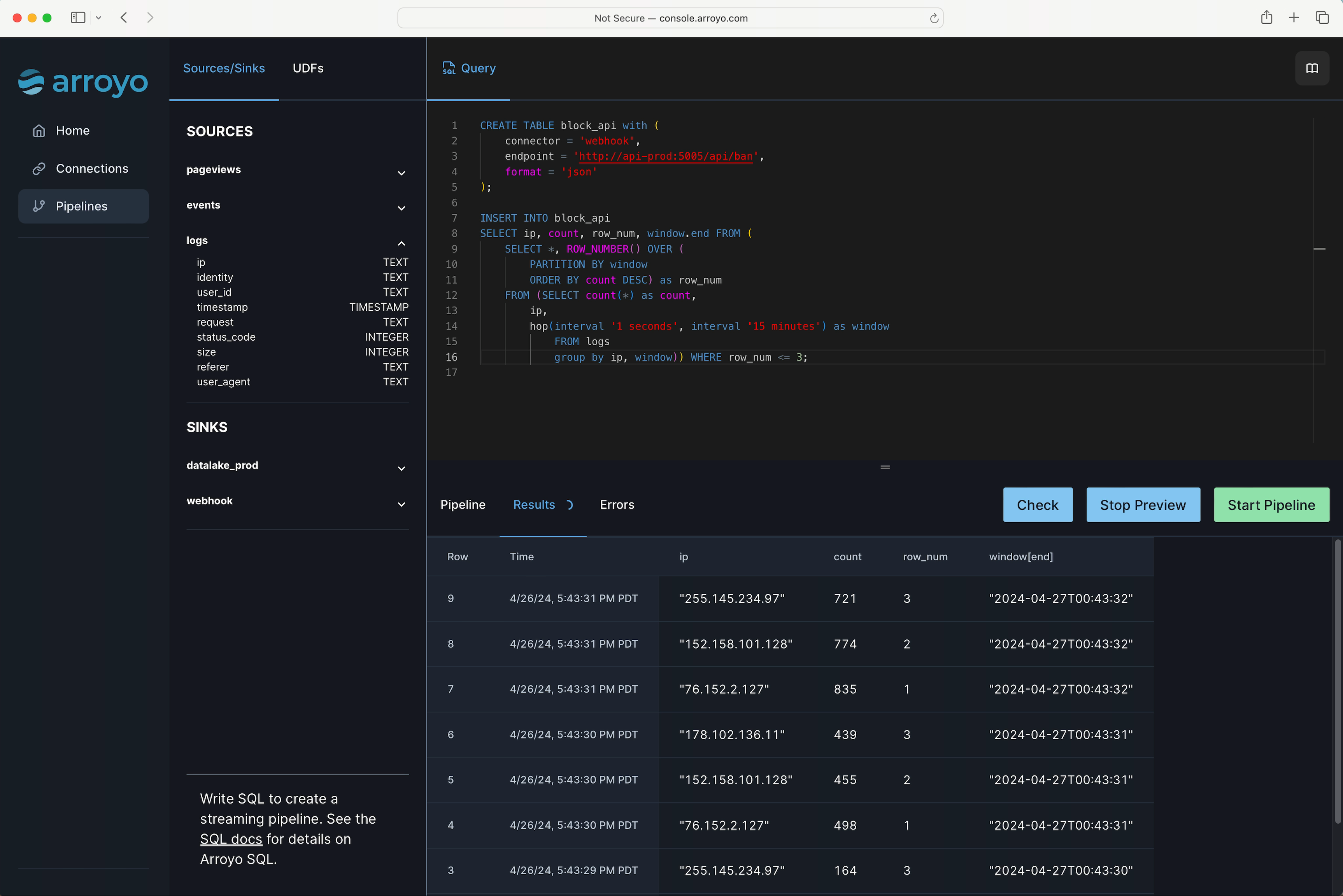
Task: Click count value 835
Action: [x=845, y=689]
